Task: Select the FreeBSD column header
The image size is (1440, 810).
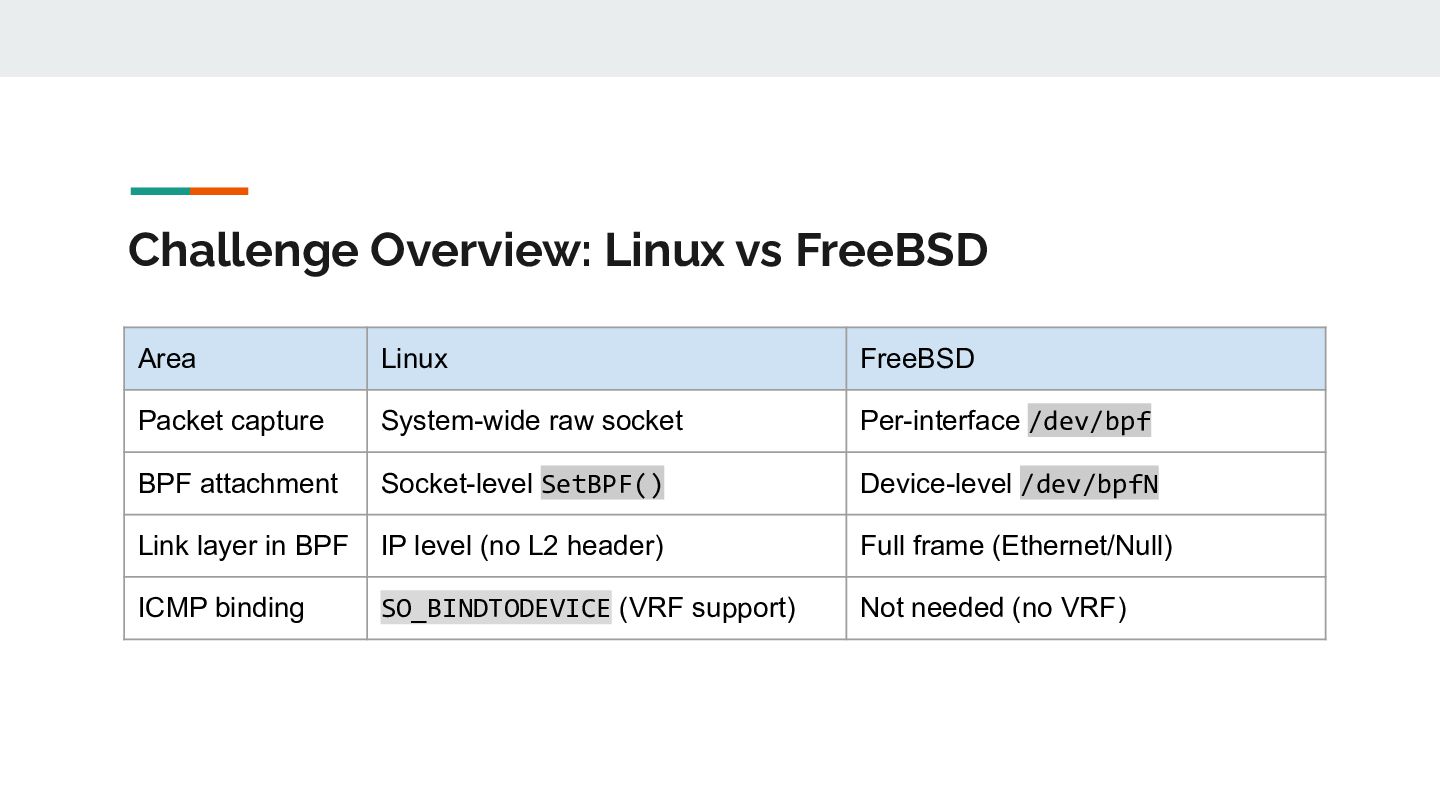Action: (1085, 358)
